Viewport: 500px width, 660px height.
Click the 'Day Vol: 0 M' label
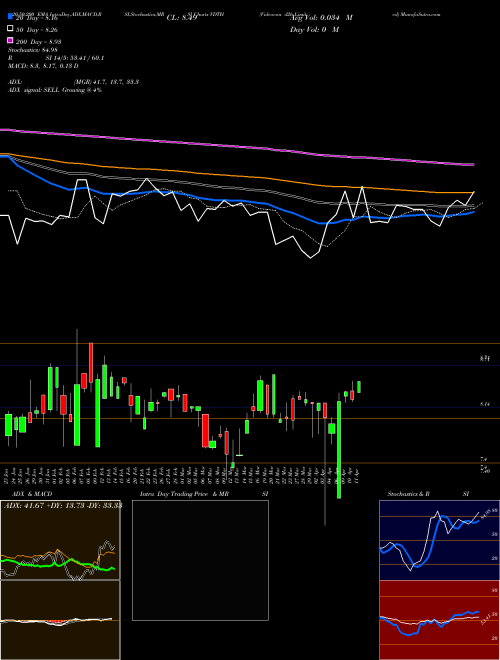pos(314,29)
